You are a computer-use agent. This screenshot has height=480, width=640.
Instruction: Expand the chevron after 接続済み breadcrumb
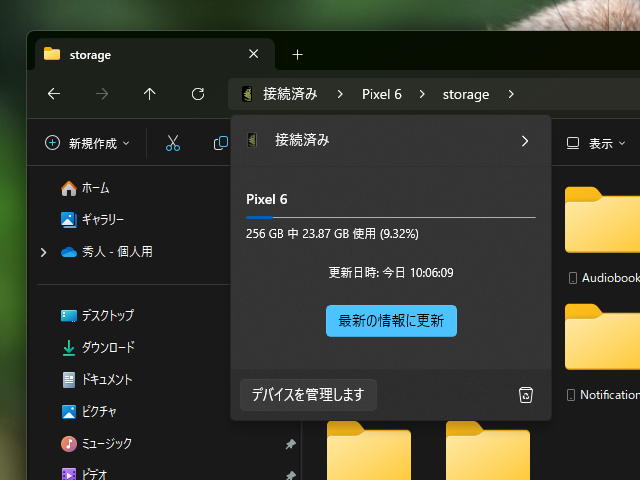click(340, 94)
